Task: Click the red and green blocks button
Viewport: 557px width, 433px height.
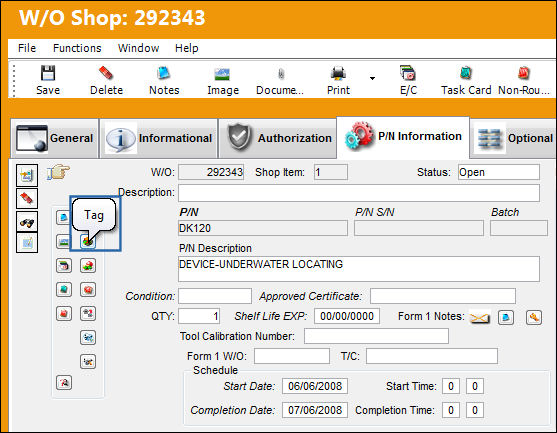Action: tap(88, 265)
